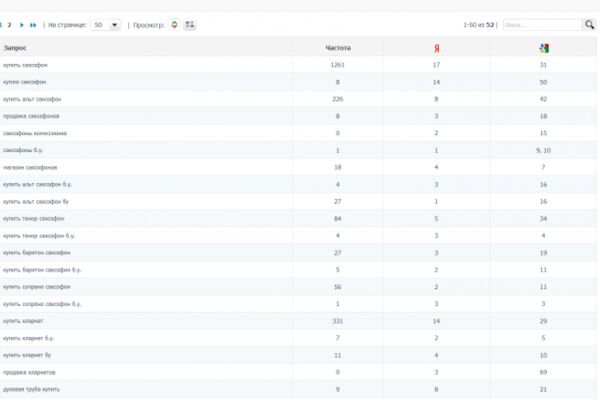Select the query 'купить кларнет'

pos(23,321)
